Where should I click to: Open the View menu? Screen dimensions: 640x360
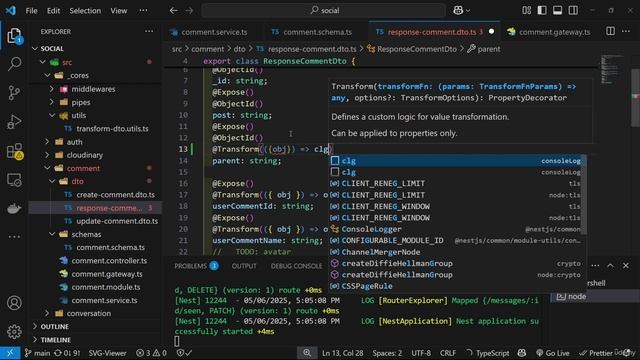tap(118, 11)
